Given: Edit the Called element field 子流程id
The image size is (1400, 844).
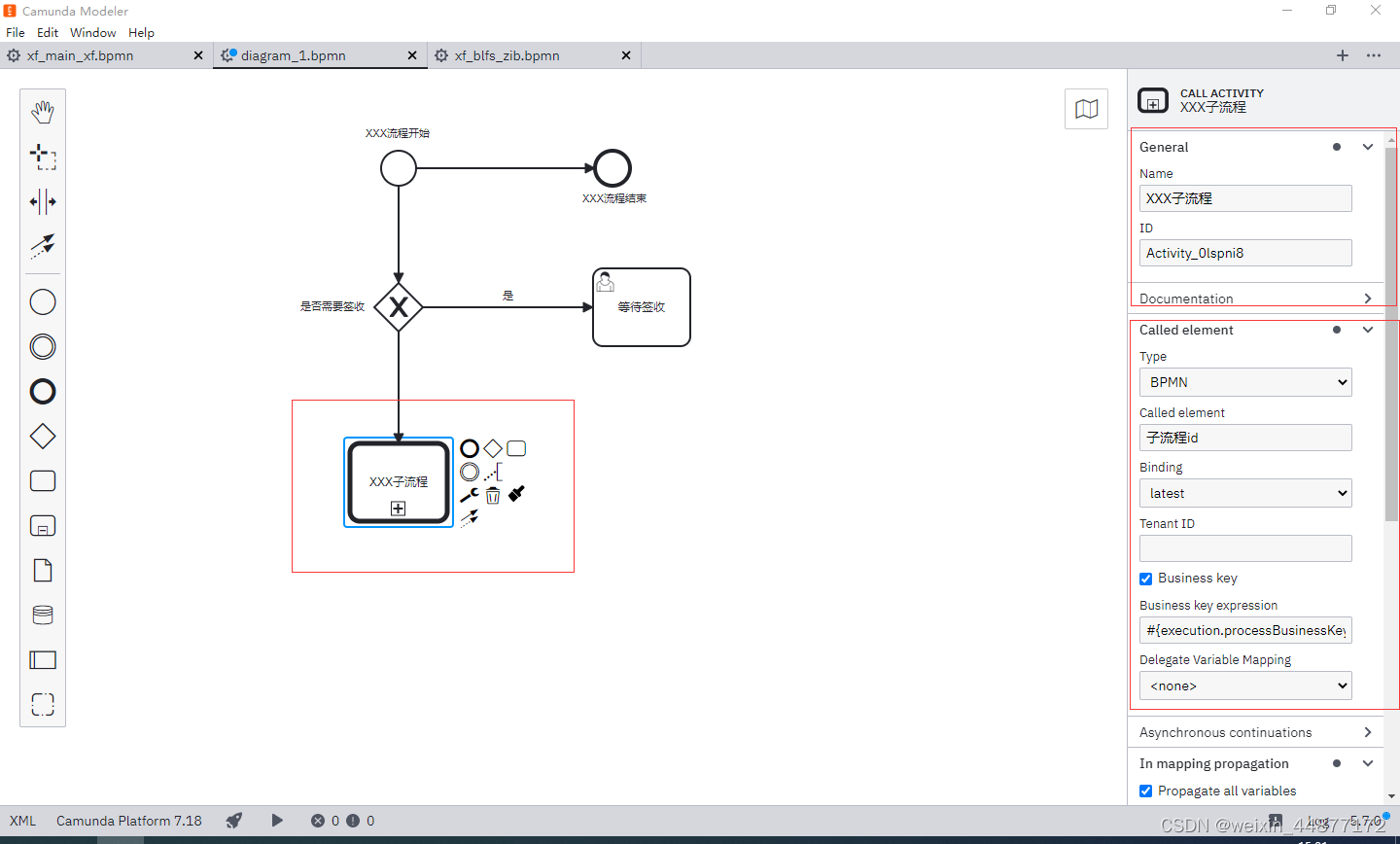Looking at the screenshot, I should click(x=1245, y=438).
